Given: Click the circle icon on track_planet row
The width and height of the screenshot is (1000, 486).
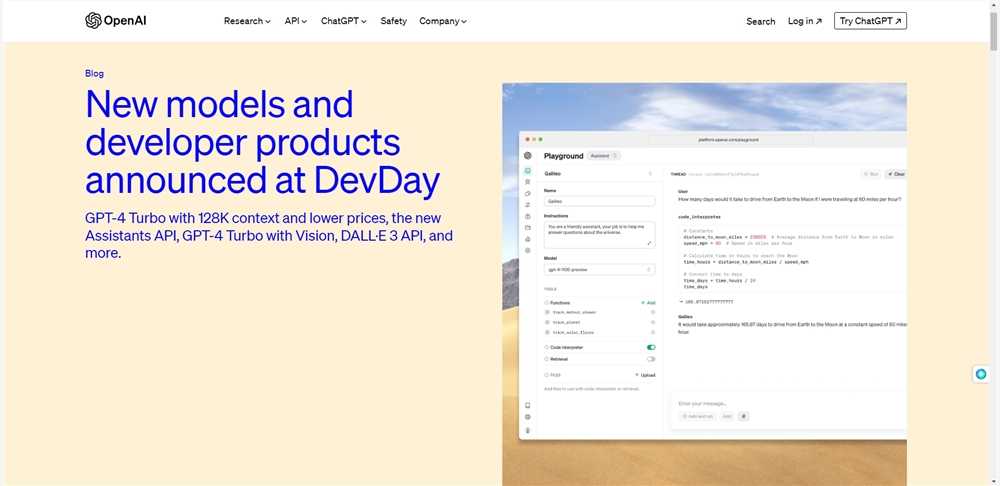Looking at the screenshot, I should click(x=652, y=323).
